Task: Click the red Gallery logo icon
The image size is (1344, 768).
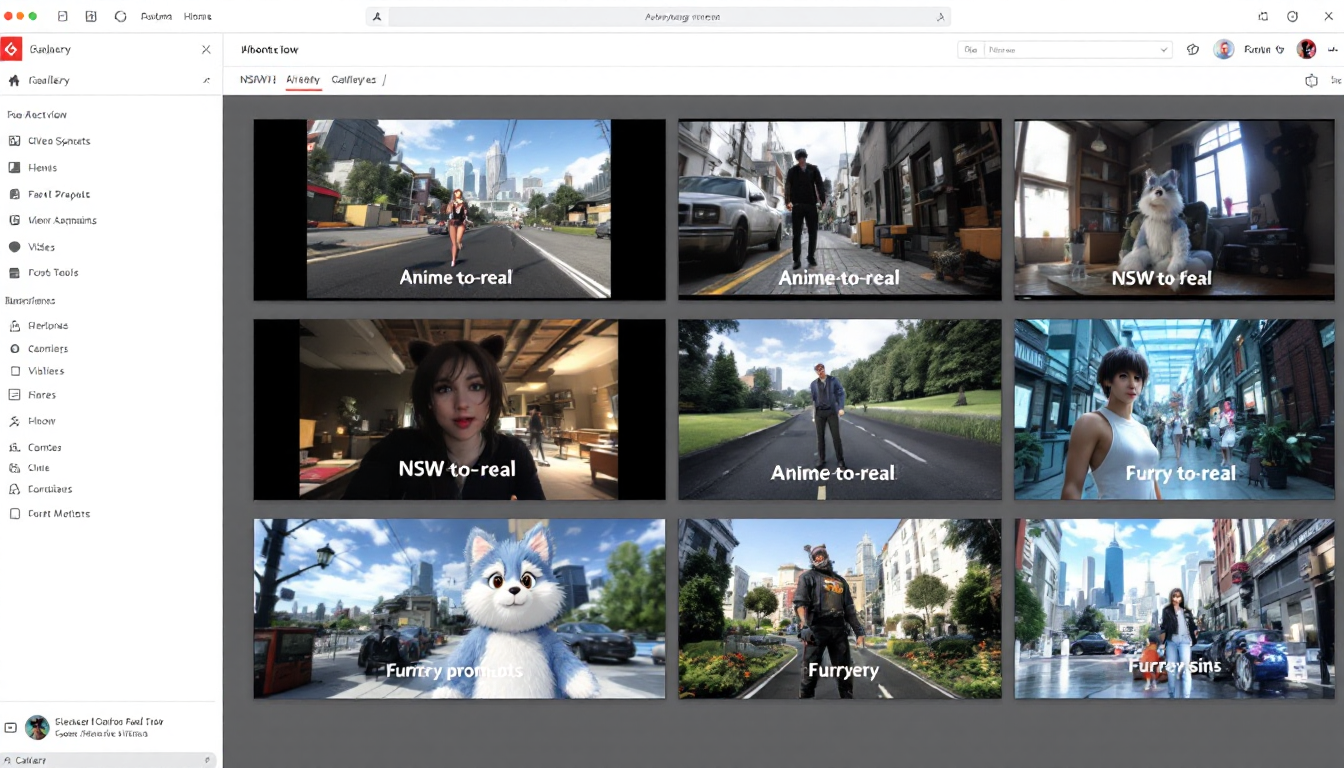Action: coord(11,49)
